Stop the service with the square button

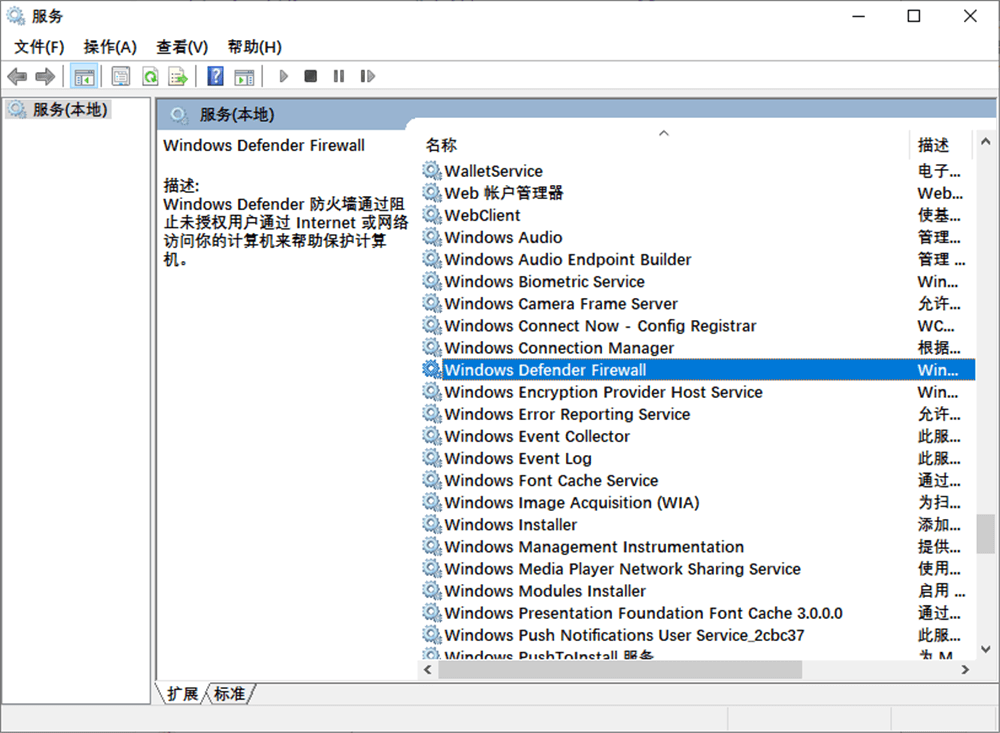(x=311, y=76)
